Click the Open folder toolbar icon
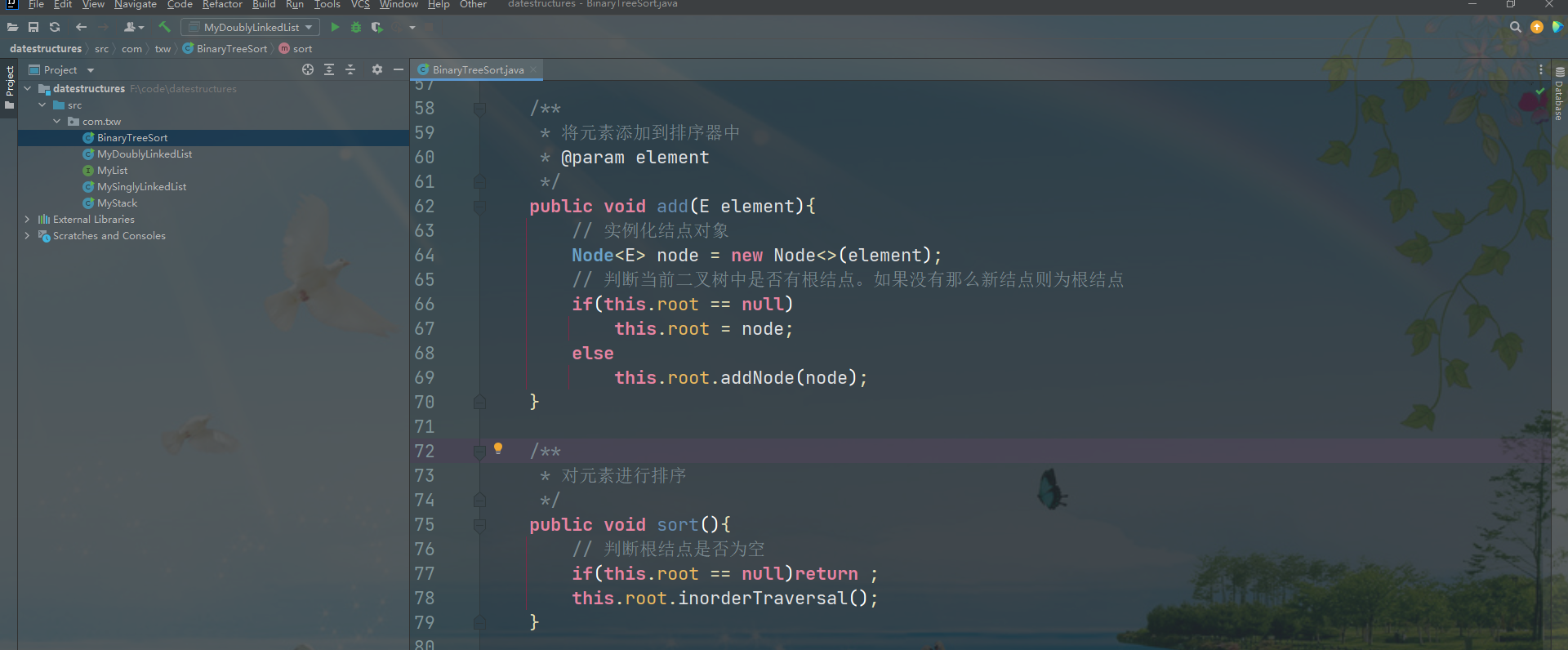The width and height of the screenshot is (1568, 650). coord(12,27)
